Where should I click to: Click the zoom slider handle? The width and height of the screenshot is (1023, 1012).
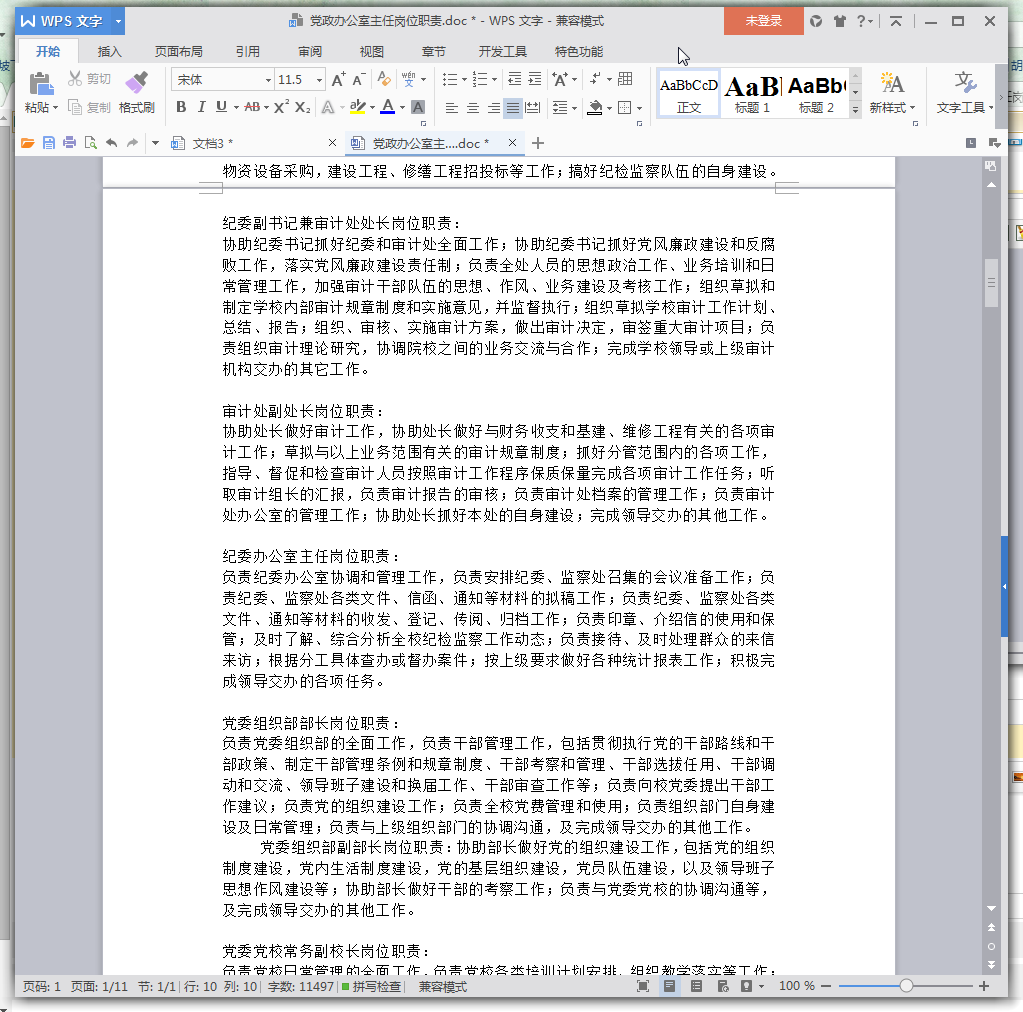coord(906,986)
